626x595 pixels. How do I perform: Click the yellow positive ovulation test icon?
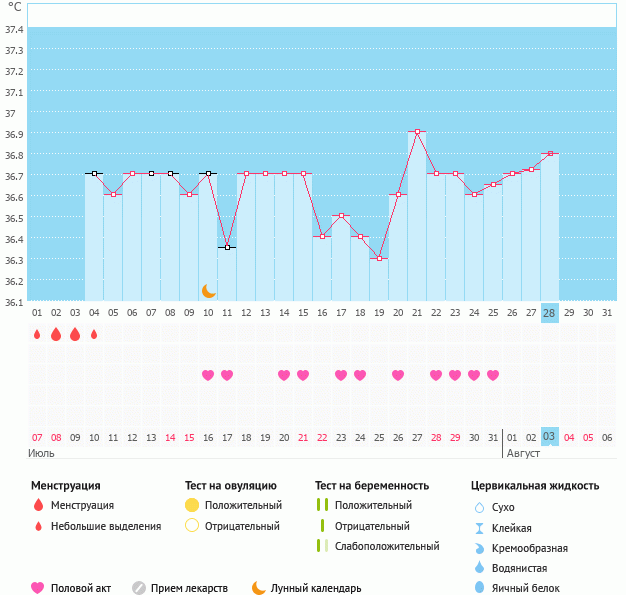[x=192, y=506]
